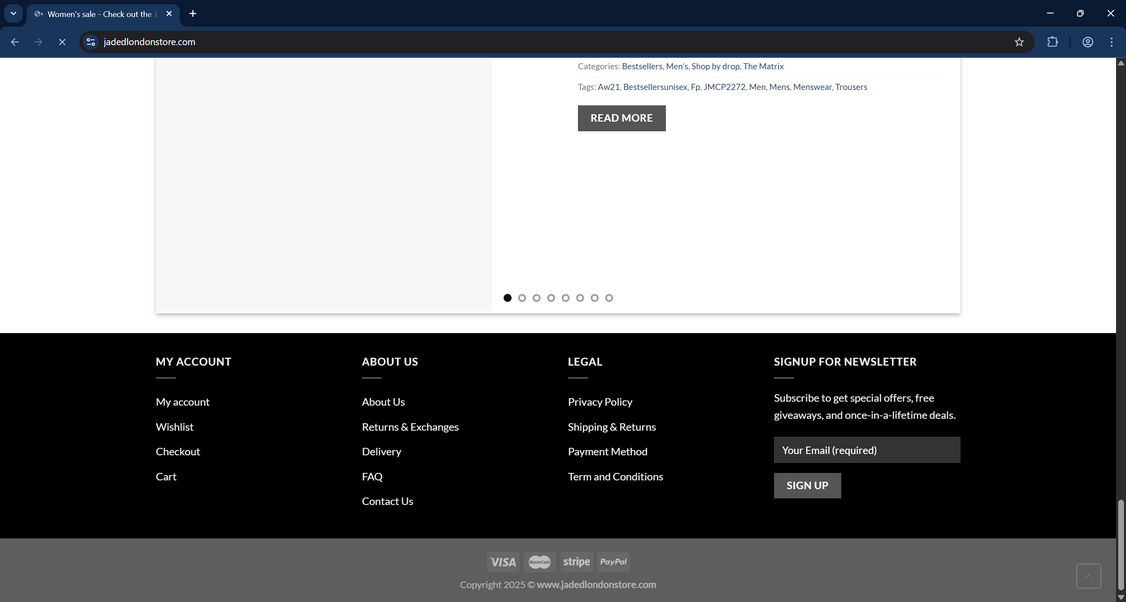Expand the tab search dropdown arrow
The width and height of the screenshot is (1126, 602).
(x=13, y=14)
